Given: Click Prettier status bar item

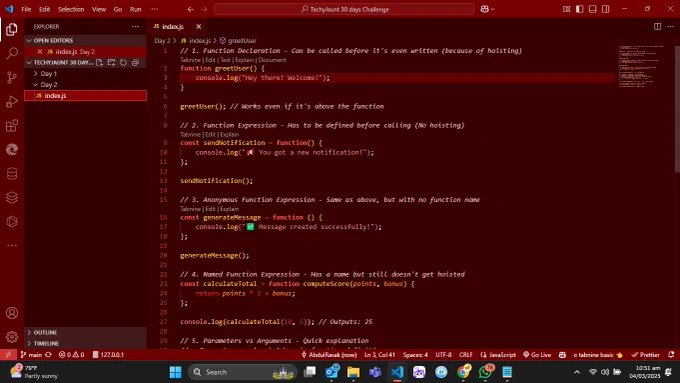Looking at the screenshot, I should (645, 354).
